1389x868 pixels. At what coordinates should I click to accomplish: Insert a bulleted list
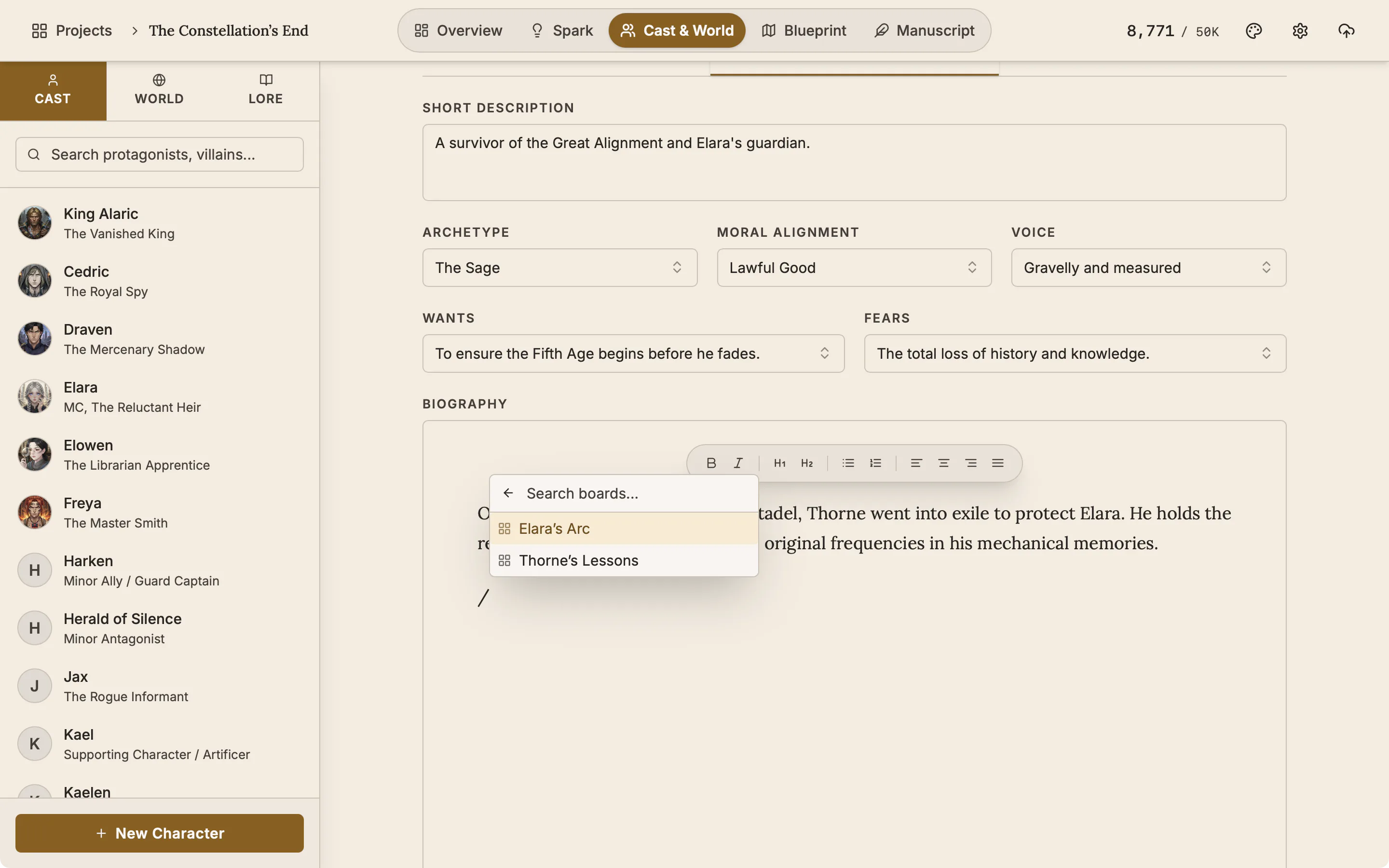pyautogui.click(x=848, y=463)
